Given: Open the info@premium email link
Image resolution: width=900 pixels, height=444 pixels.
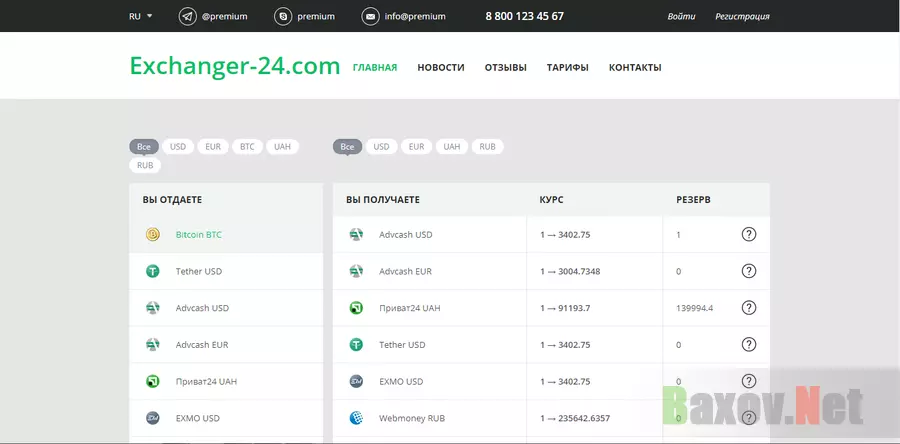Looking at the screenshot, I should click(415, 17).
